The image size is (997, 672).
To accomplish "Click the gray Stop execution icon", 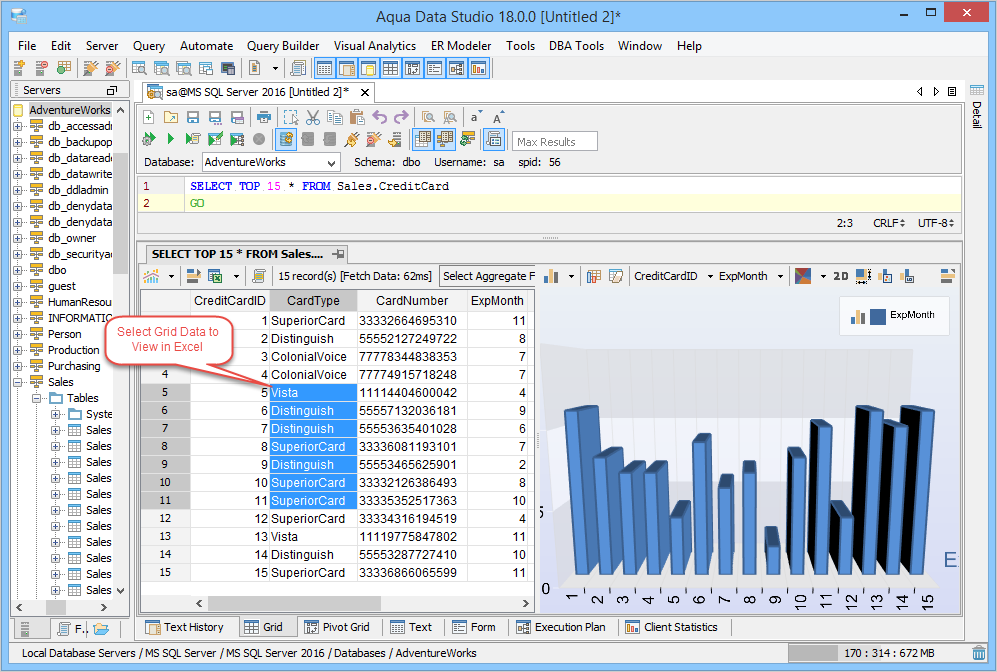I will tap(259, 139).
